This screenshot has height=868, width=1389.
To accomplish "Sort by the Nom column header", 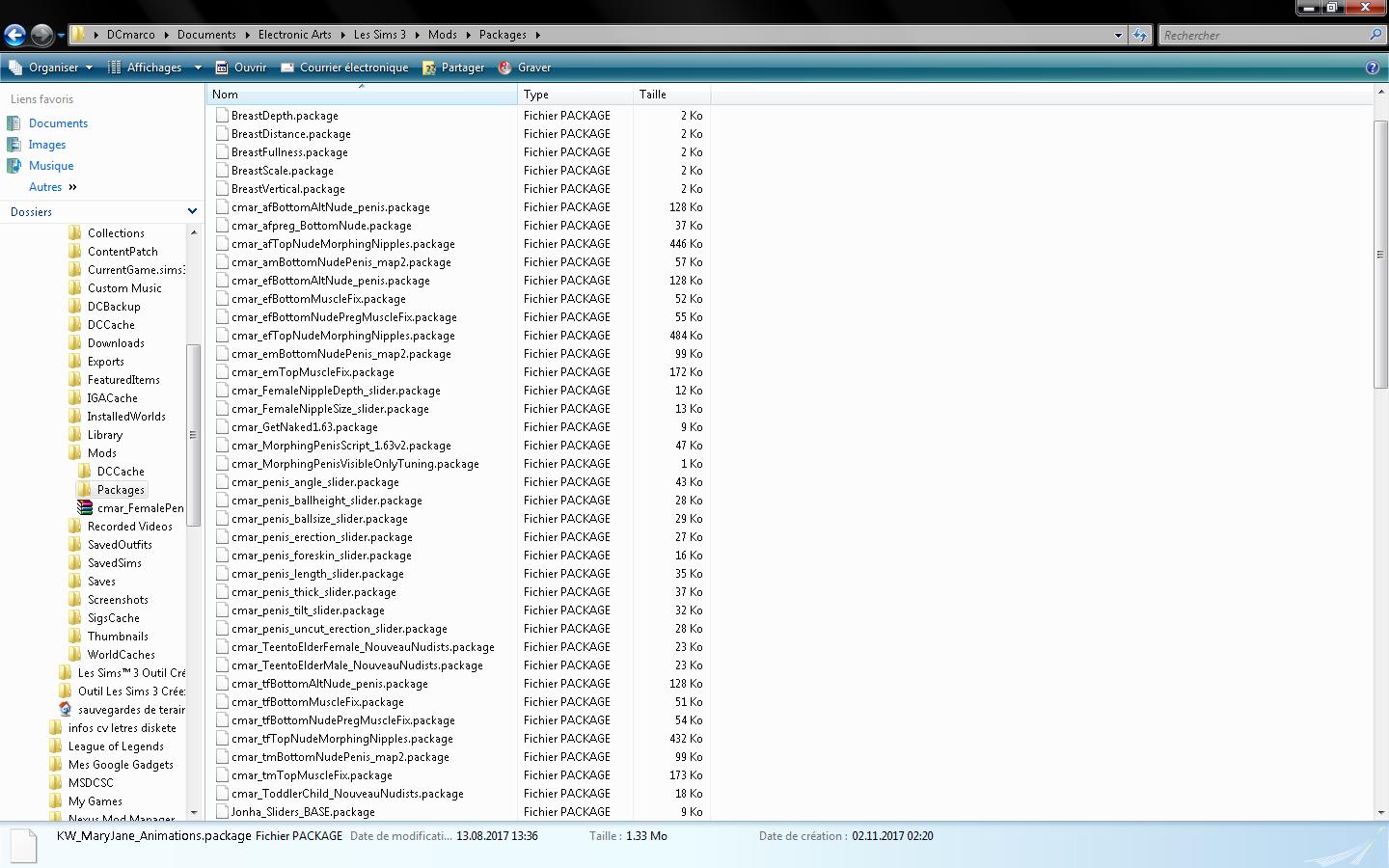I will [x=362, y=95].
